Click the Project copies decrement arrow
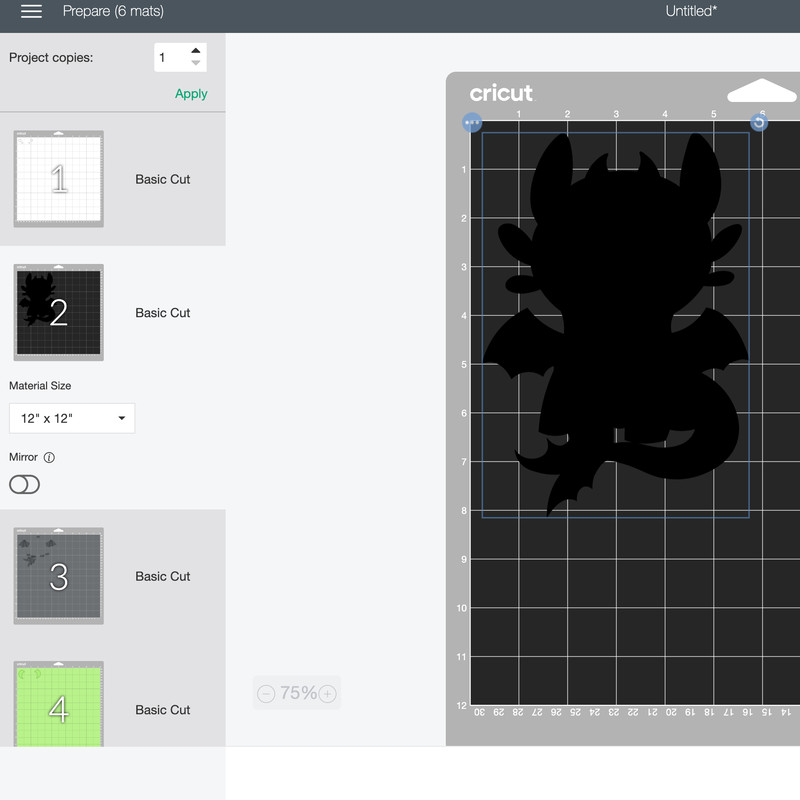This screenshot has height=800, width=800. point(197,63)
